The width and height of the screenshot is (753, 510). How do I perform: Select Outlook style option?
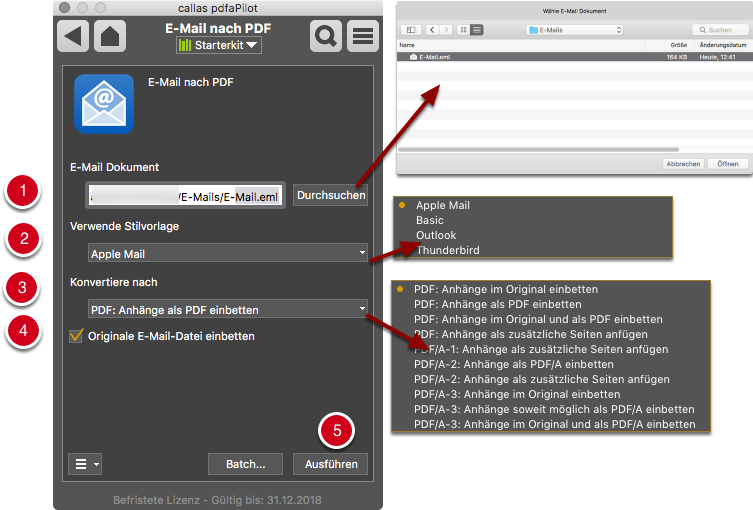pos(532,235)
